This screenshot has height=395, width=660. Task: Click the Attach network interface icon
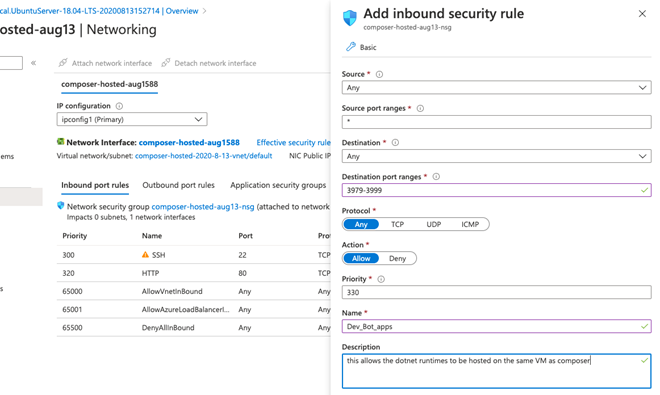tap(63, 63)
